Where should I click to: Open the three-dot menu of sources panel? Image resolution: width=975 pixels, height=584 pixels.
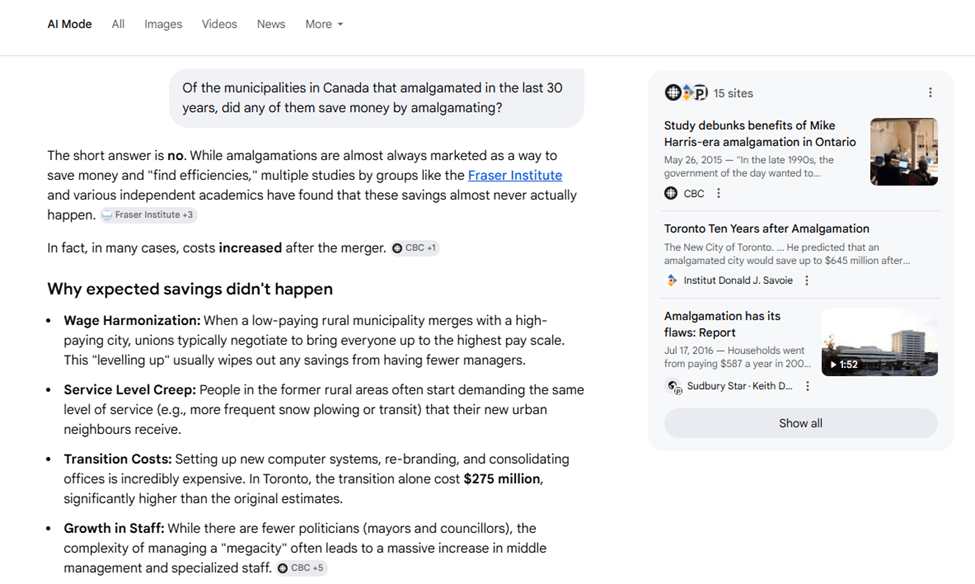930,93
